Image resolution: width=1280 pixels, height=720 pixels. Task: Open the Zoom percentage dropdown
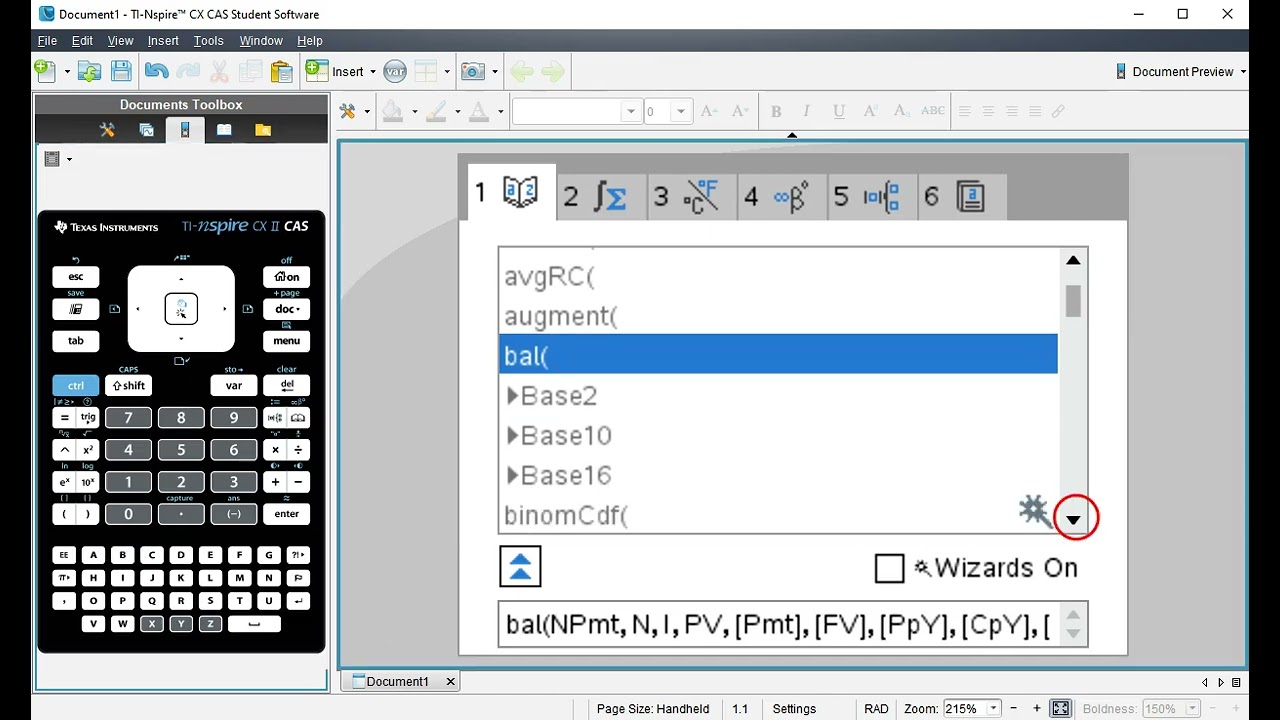pyautogui.click(x=994, y=709)
